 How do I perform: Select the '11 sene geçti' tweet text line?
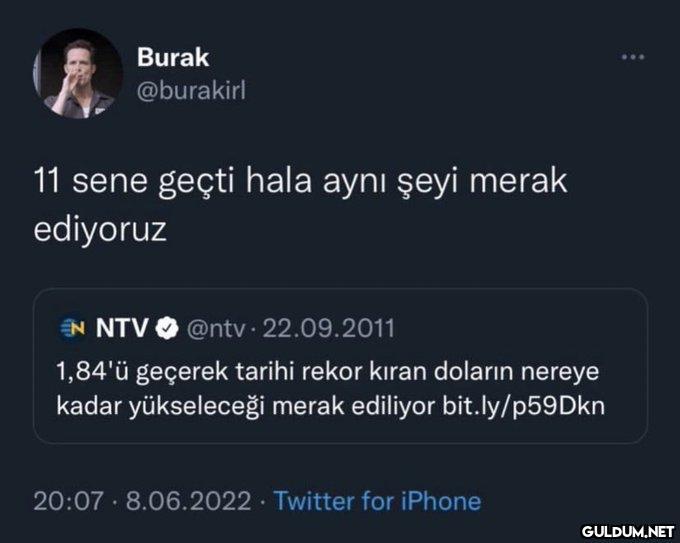click(x=300, y=181)
